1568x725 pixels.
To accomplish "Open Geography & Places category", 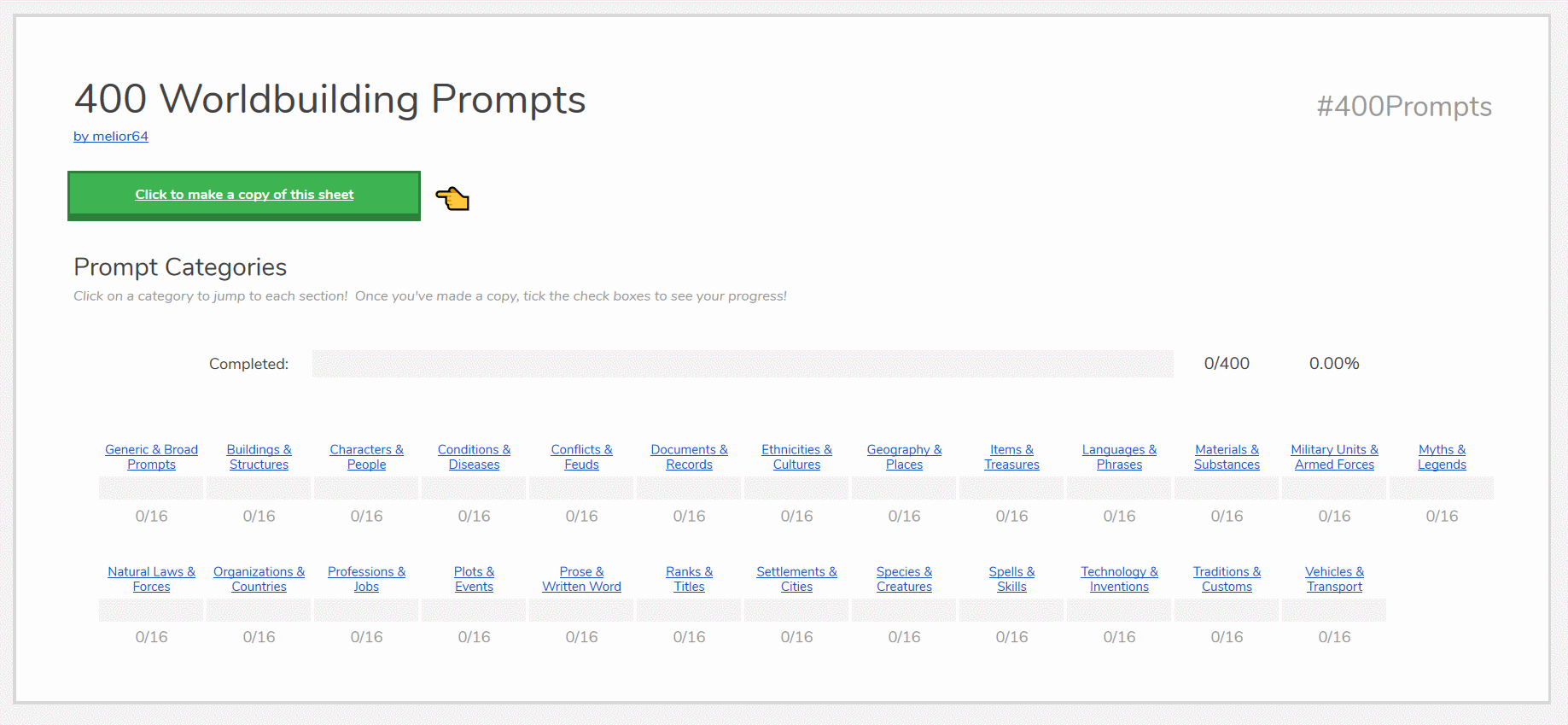I will (904, 457).
